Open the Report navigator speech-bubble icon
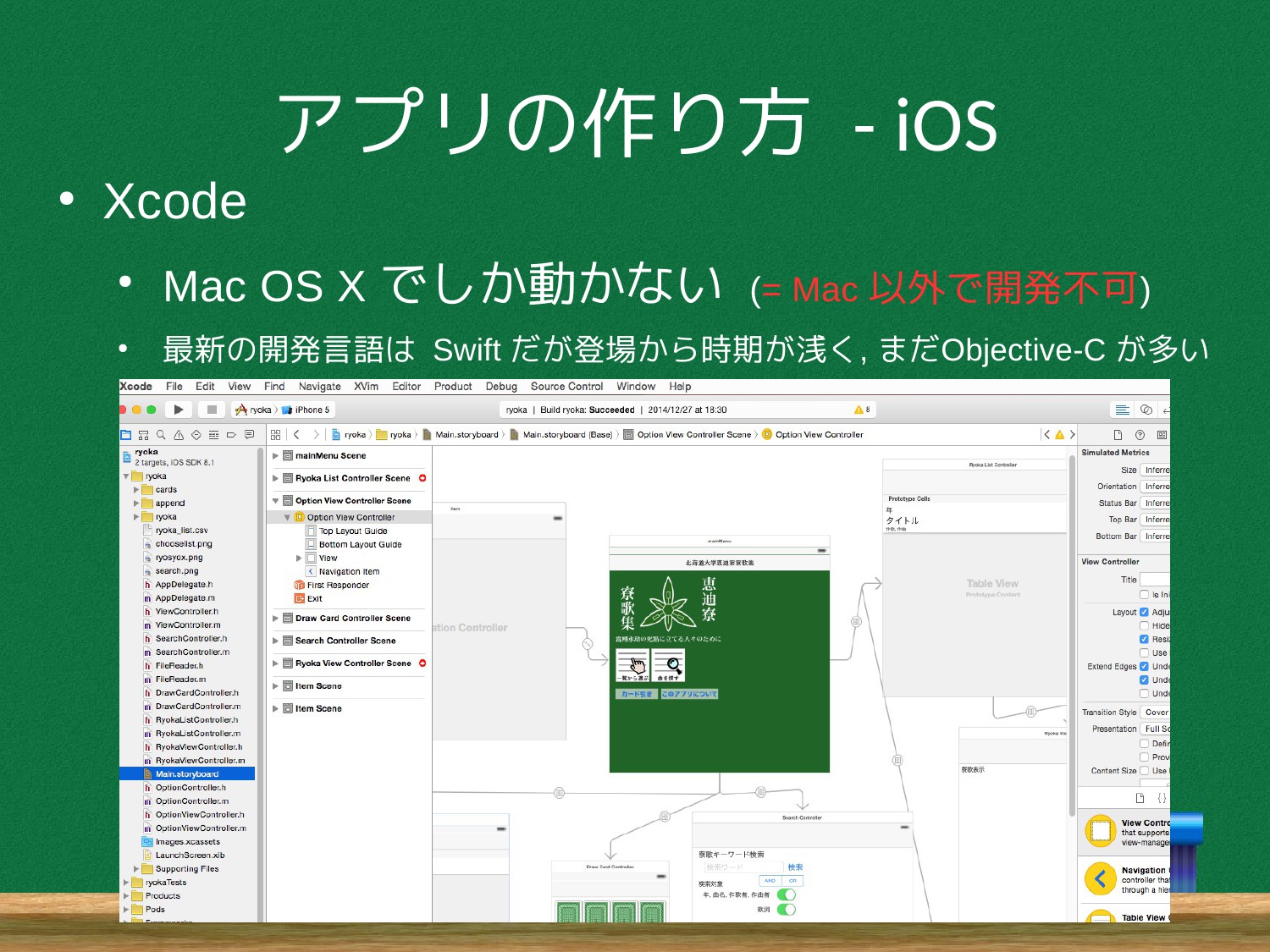1270x952 pixels. [249, 435]
